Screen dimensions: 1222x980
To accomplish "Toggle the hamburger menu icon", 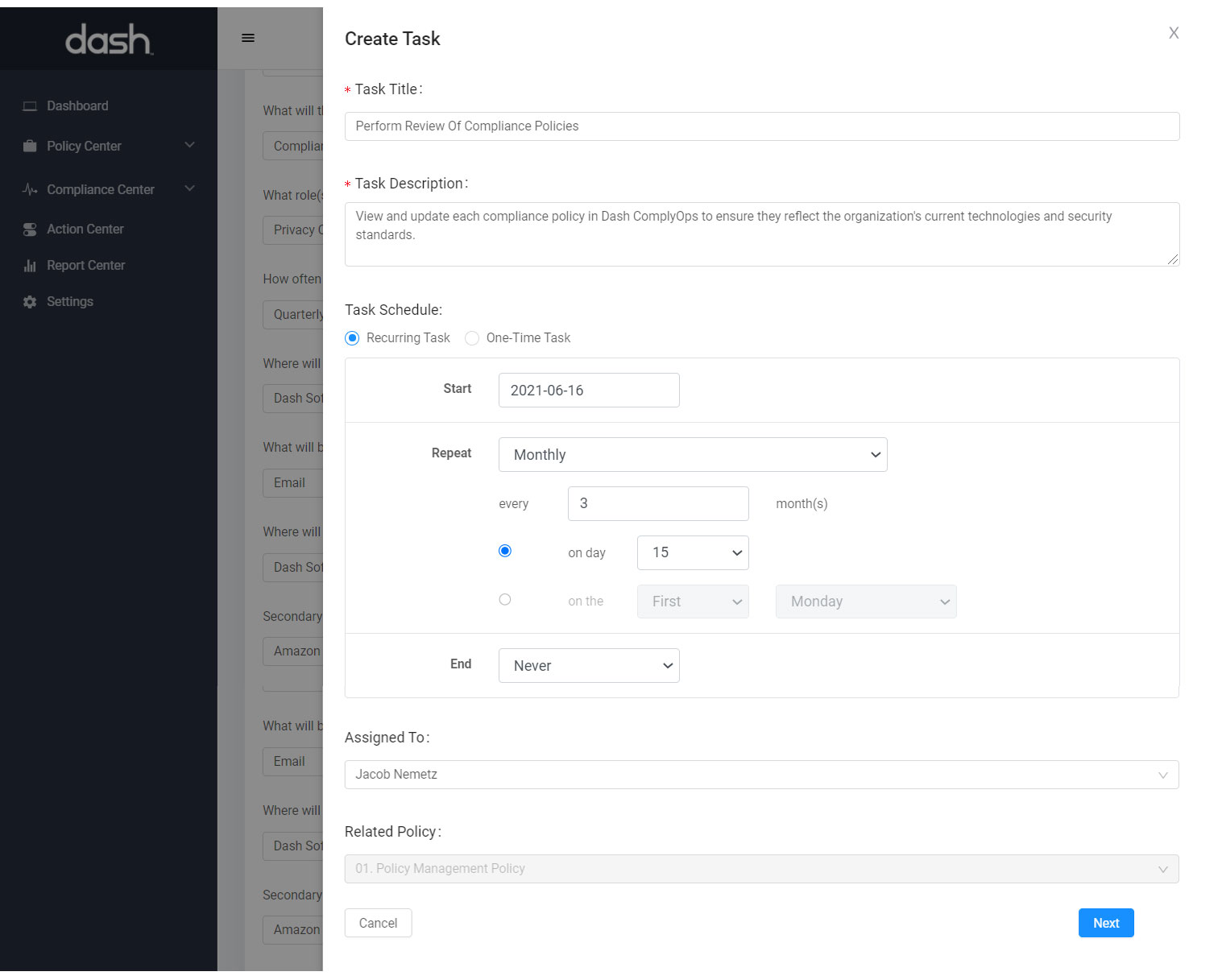I will coord(248,38).
